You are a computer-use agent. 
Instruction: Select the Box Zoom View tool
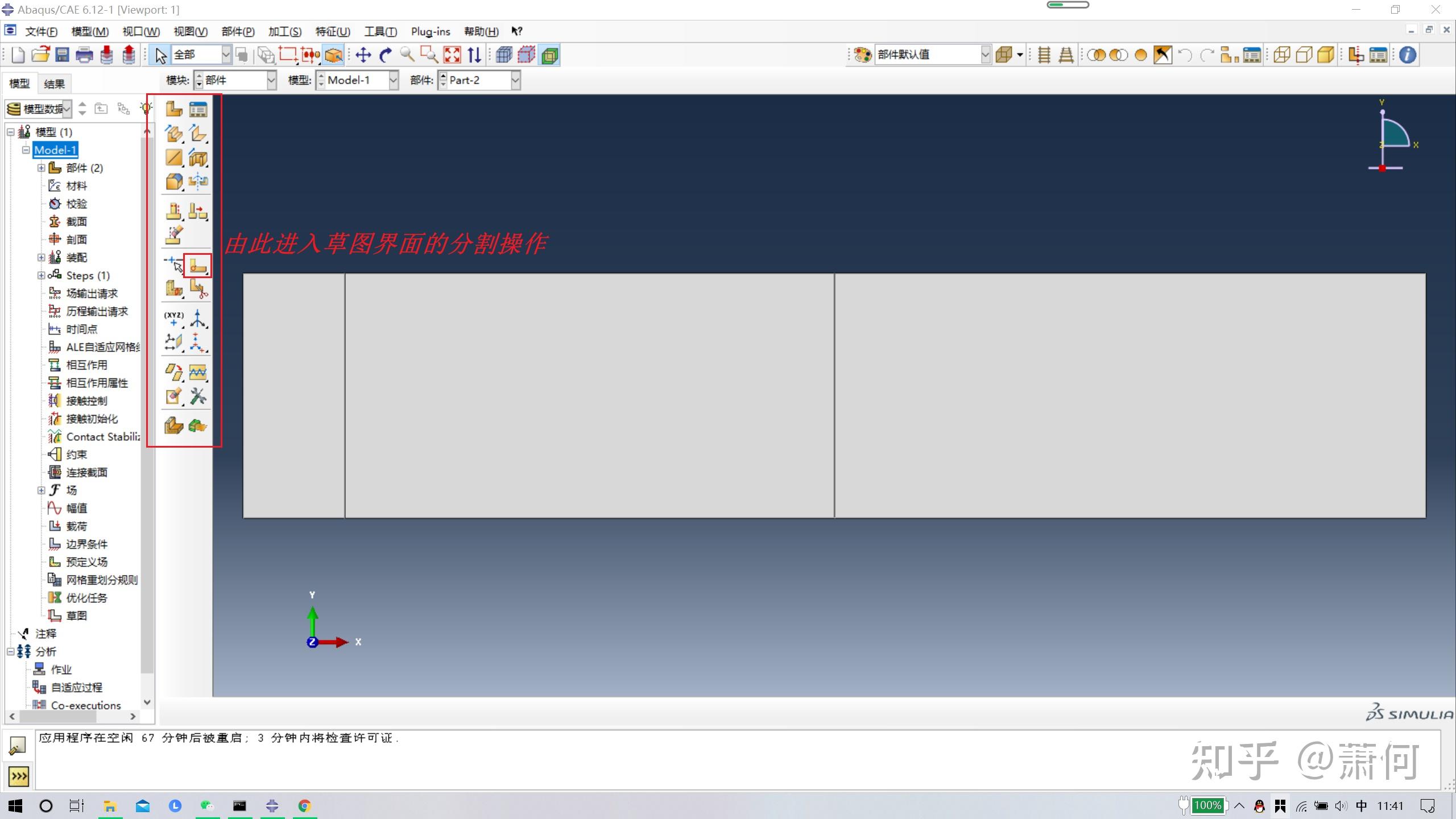pos(429,55)
